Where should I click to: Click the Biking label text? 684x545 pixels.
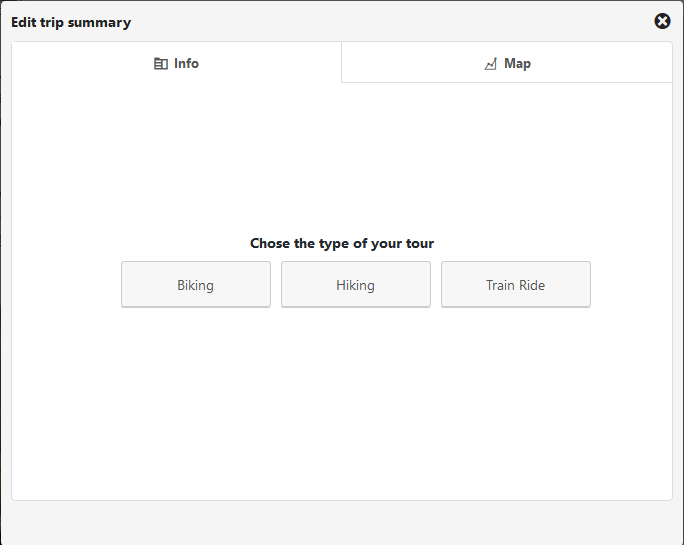point(195,285)
